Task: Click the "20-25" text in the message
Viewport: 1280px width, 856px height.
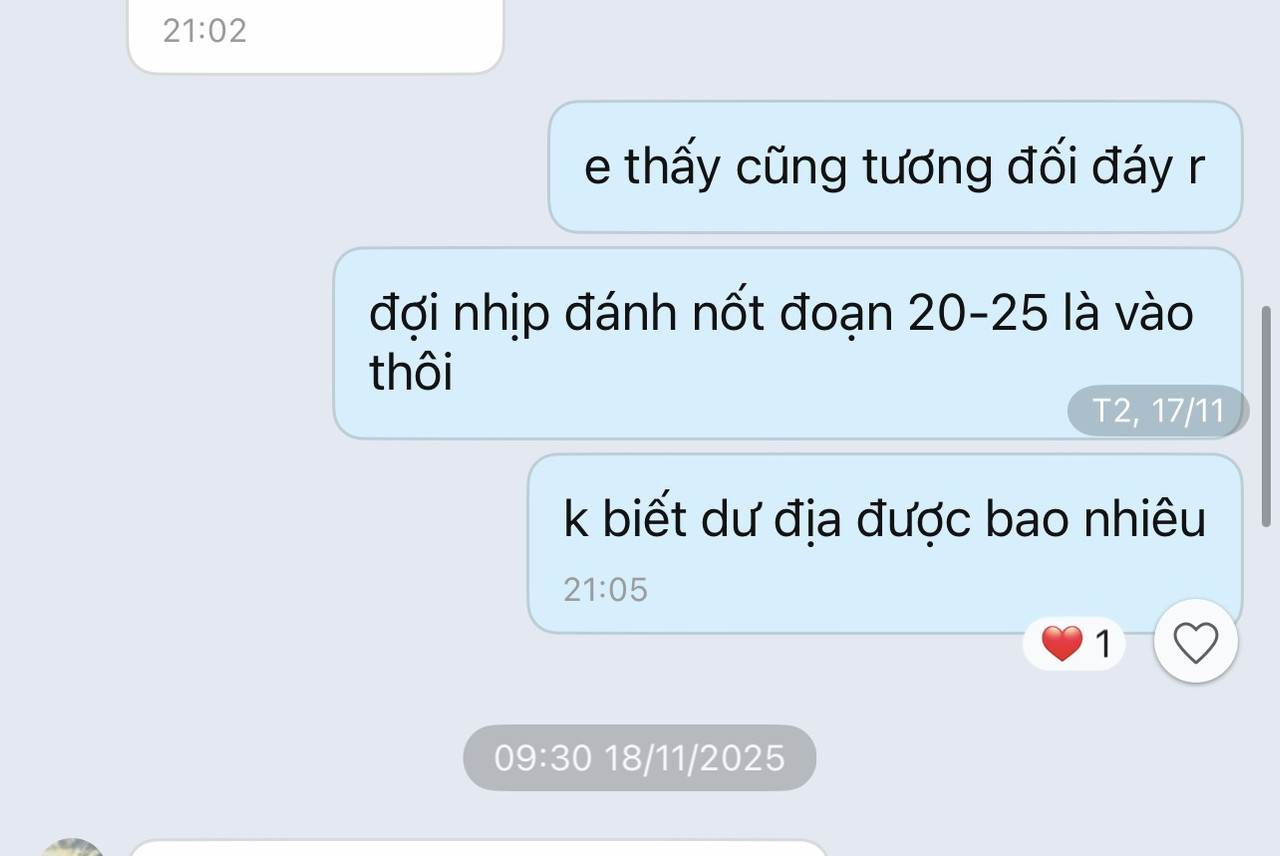Action: pos(979,314)
